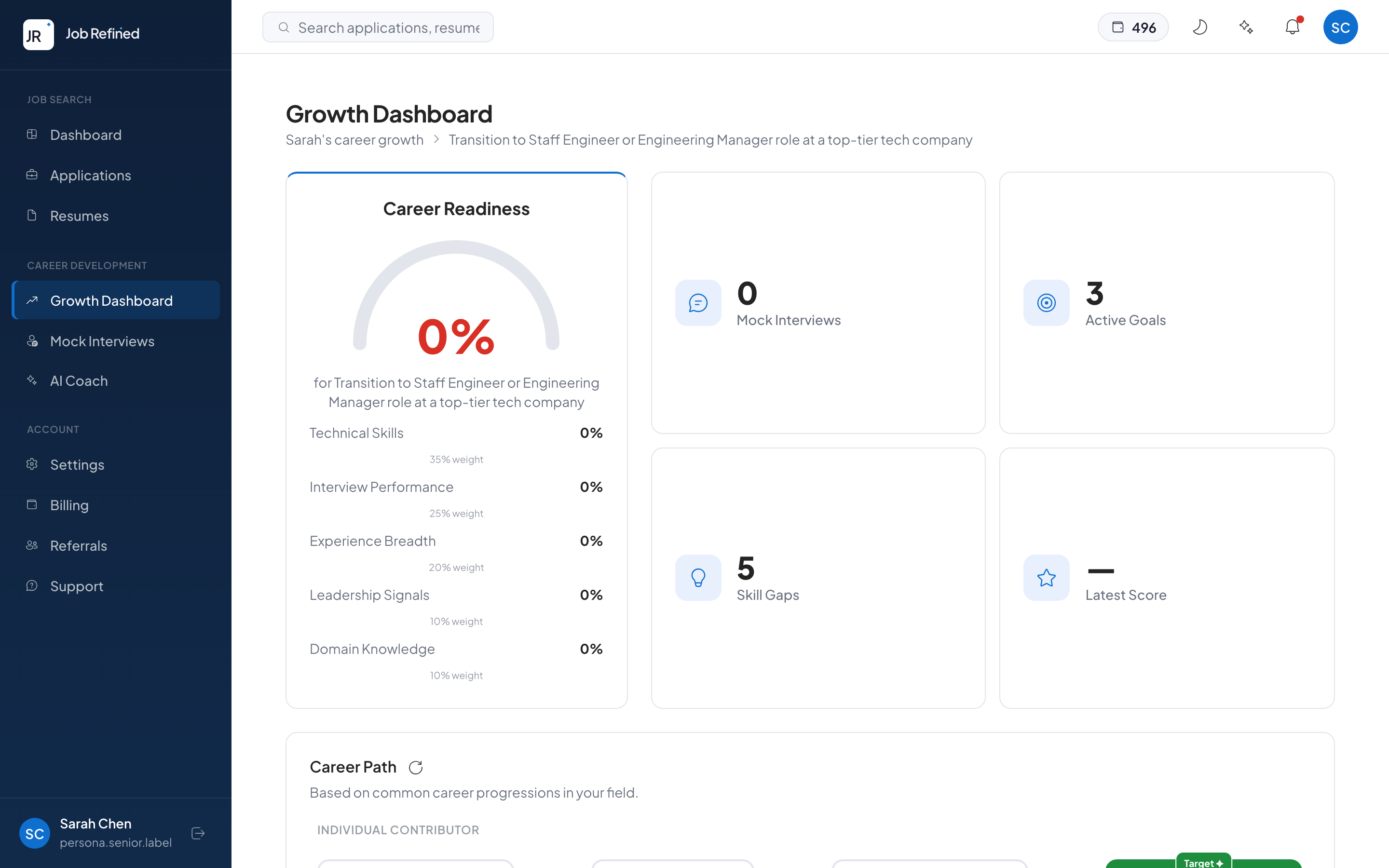
Task: Open the AI sparkles feature in the header
Action: click(1246, 27)
